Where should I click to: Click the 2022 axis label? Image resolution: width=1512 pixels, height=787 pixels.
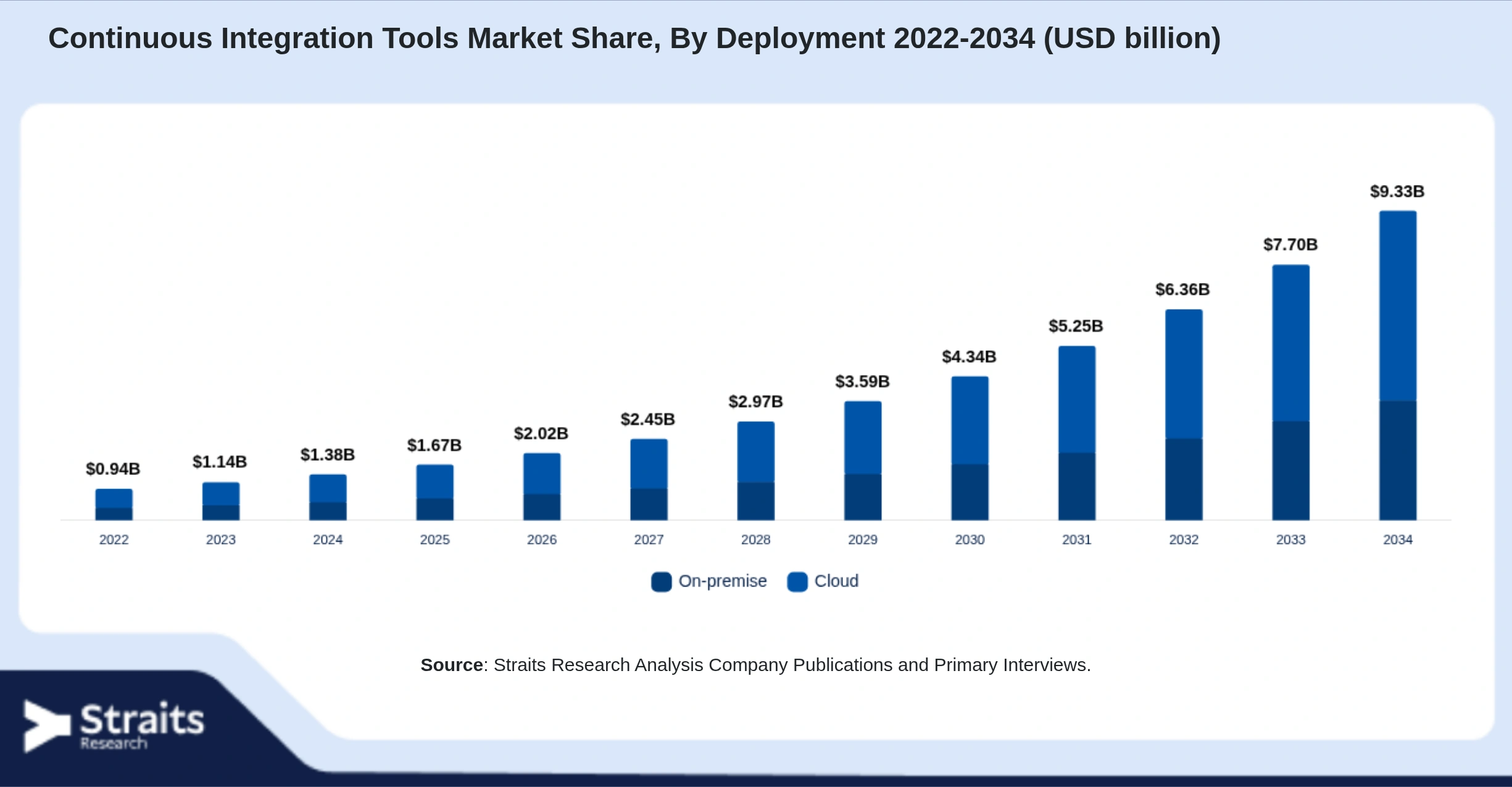[x=114, y=540]
